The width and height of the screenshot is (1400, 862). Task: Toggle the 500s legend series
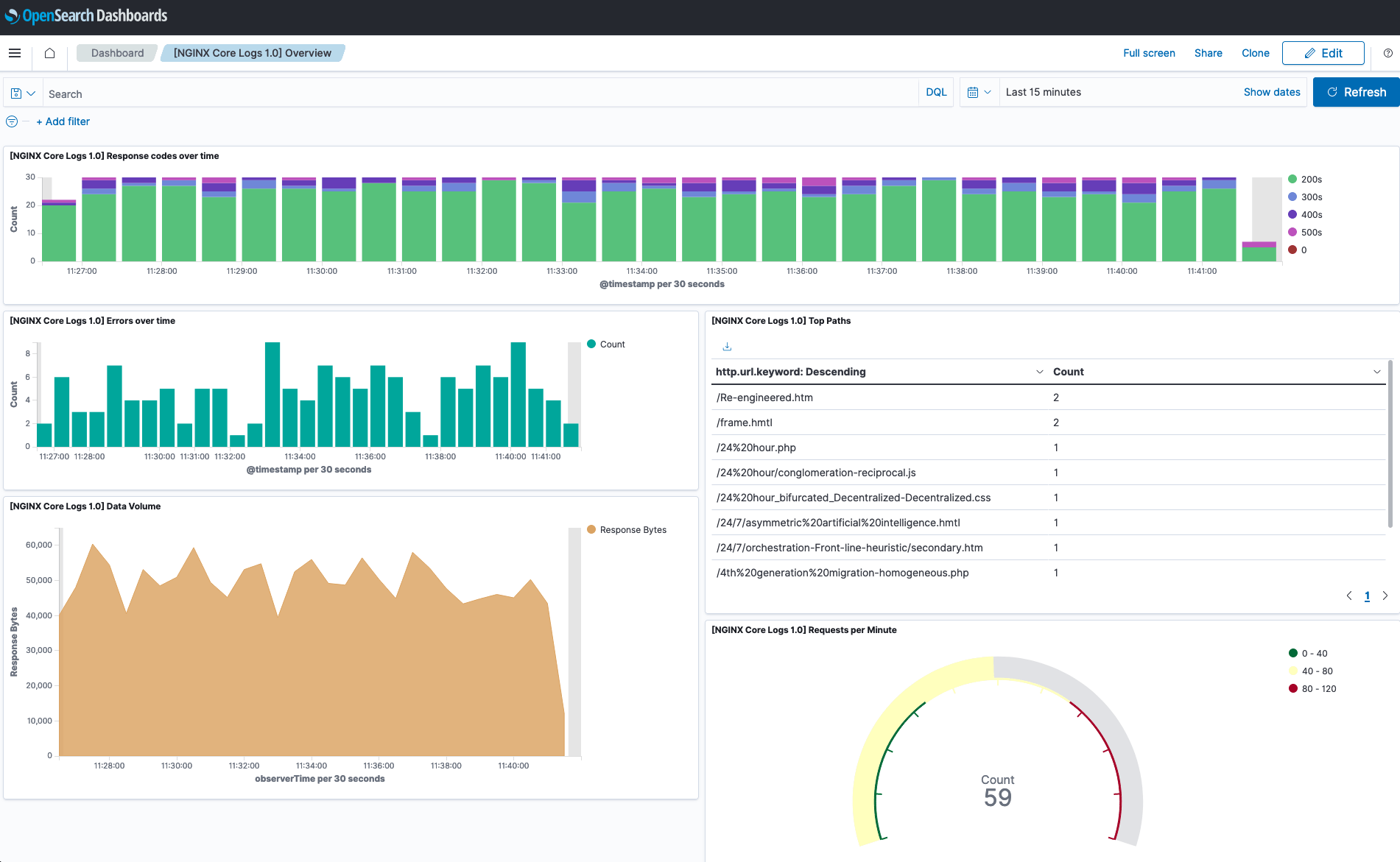1305,233
